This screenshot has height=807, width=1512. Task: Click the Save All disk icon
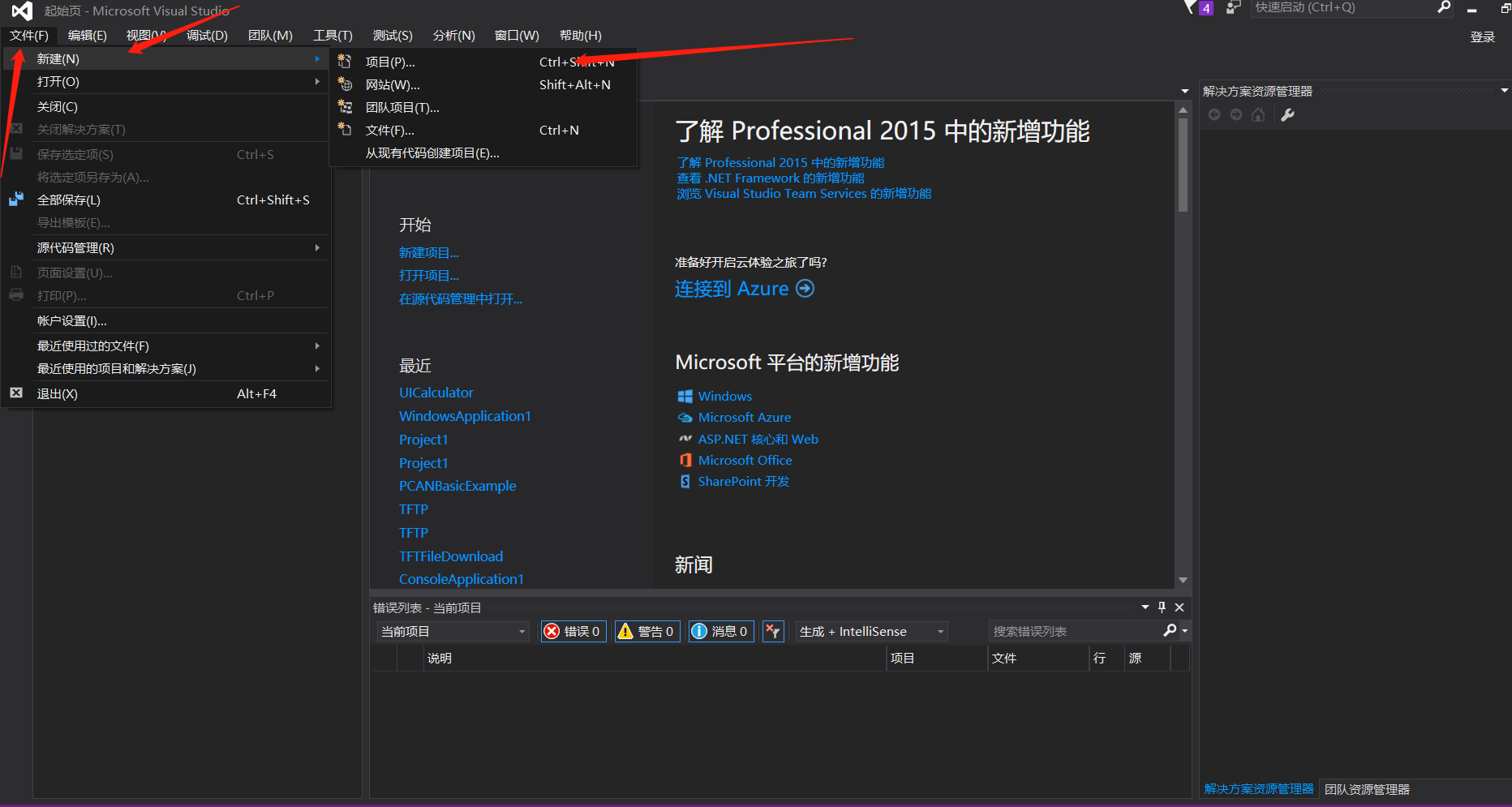coord(16,200)
